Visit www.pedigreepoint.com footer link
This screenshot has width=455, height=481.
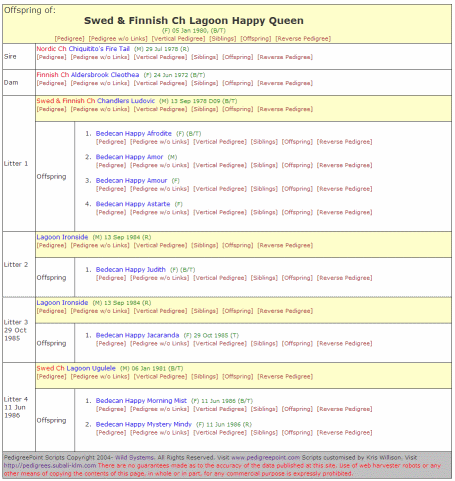[266, 458]
